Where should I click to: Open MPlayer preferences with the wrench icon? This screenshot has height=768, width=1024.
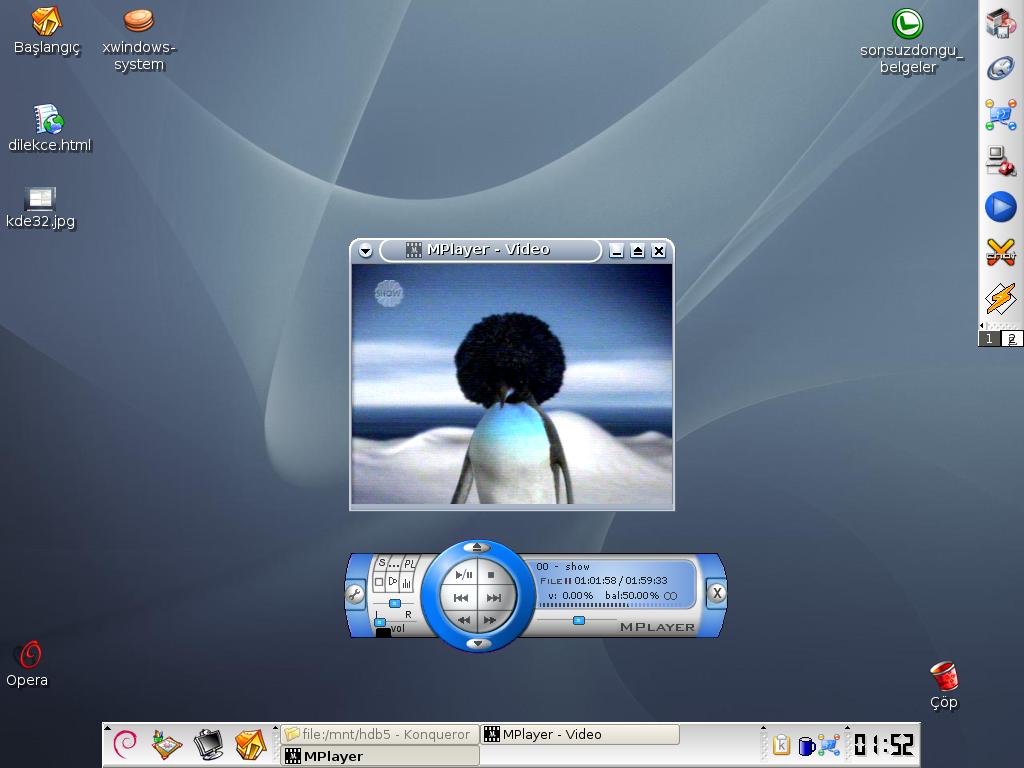click(x=354, y=595)
